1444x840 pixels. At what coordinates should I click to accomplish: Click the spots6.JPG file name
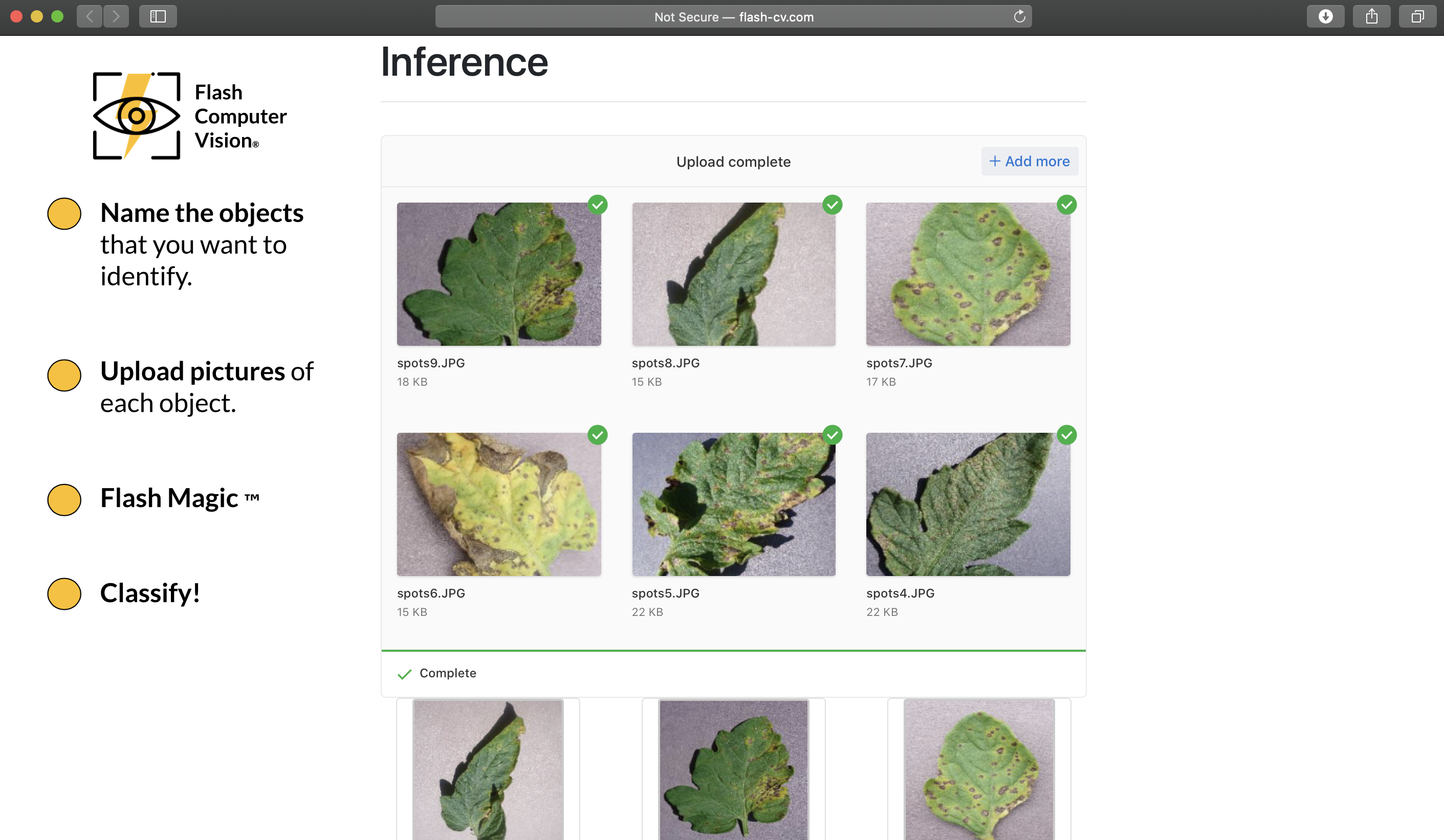[431, 593]
